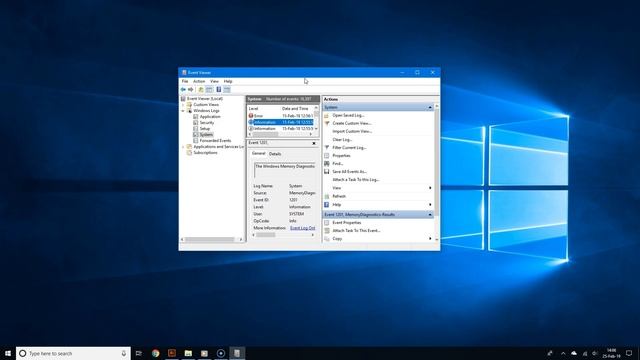
Task: Select Event Viewer (Local) root node
Action: tap(205, 98)
